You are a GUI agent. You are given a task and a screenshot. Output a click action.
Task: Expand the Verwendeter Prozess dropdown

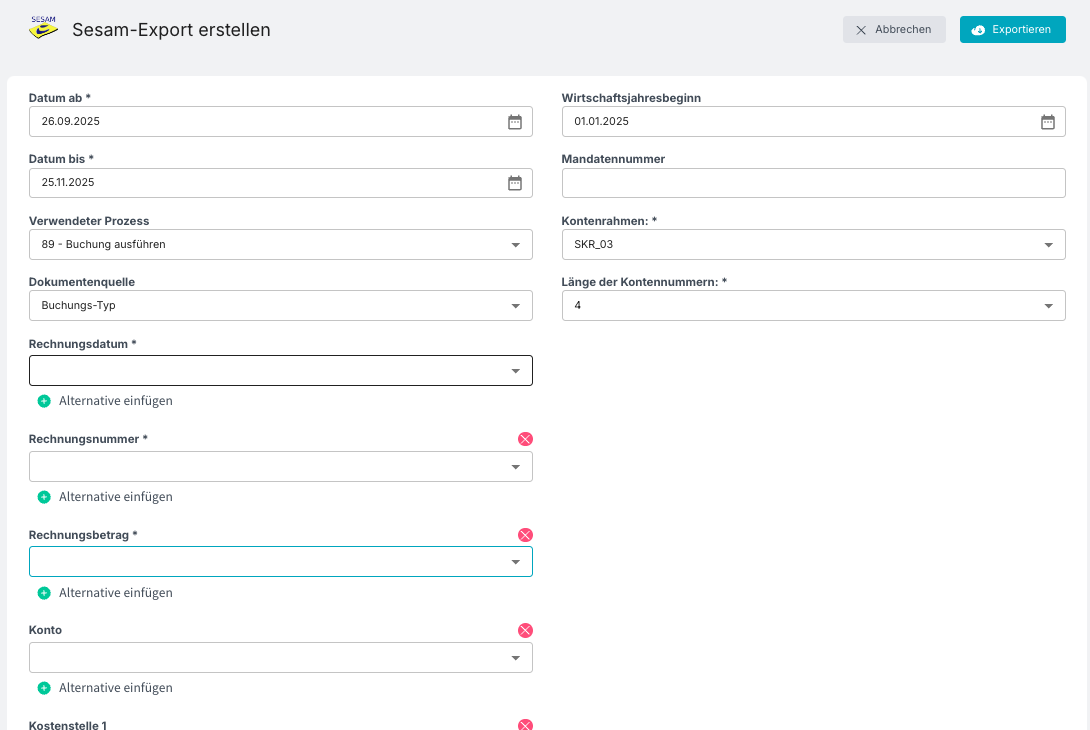tap(515, 245)
